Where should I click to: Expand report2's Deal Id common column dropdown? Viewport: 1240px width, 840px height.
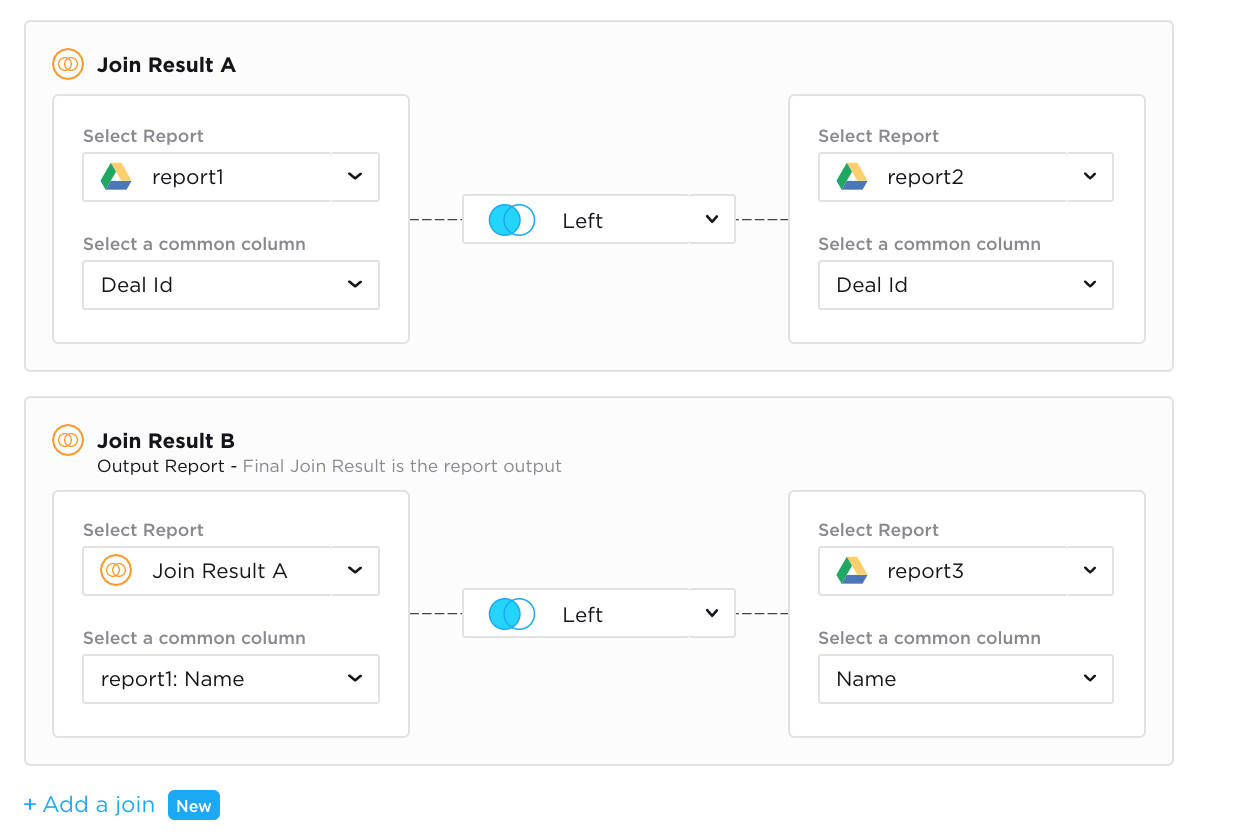(1089, 285)
